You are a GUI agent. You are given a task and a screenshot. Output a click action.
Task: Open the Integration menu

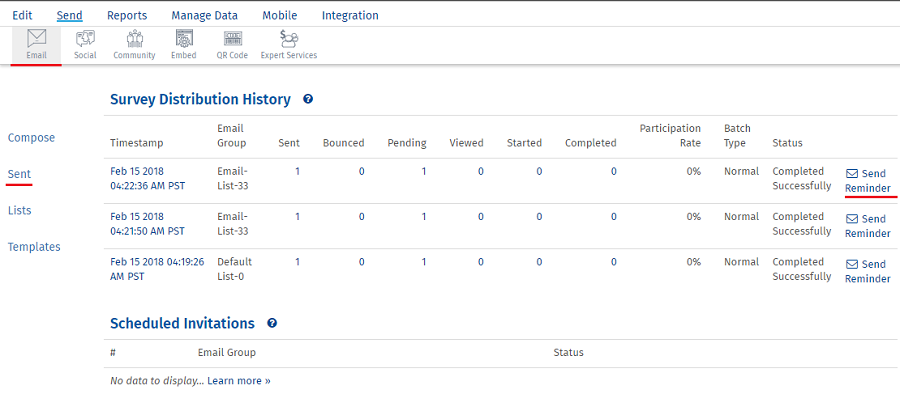350,15
